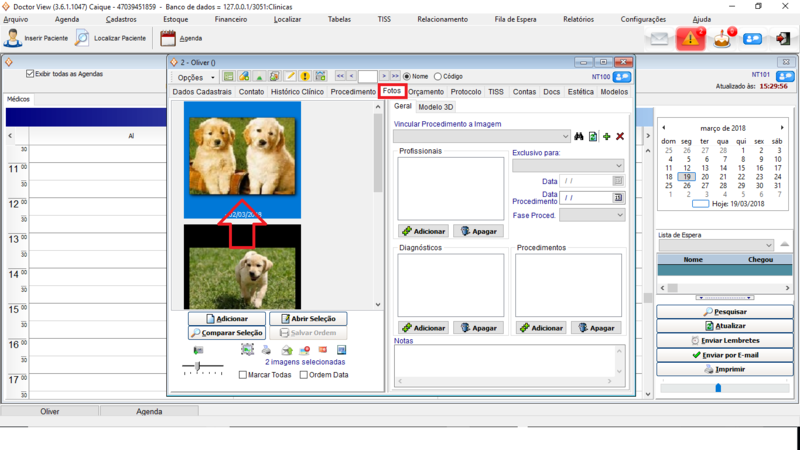The width and height of the screenshot is (800, 450).
Task: Check the Marcar Todas checkbox
Action: click(245, 375)
